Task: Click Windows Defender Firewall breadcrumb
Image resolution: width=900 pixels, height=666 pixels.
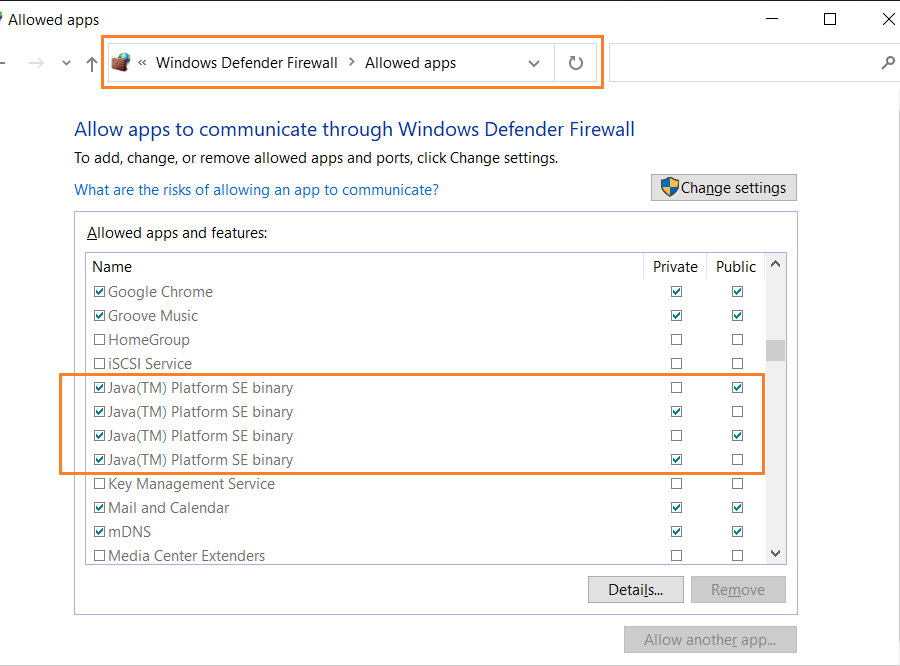Action: pos(247,63)
